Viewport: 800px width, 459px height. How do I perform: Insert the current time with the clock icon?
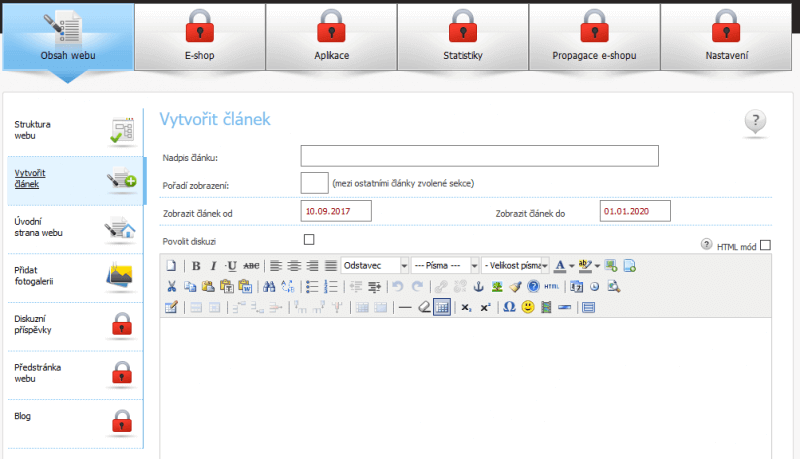coord(594,287)
